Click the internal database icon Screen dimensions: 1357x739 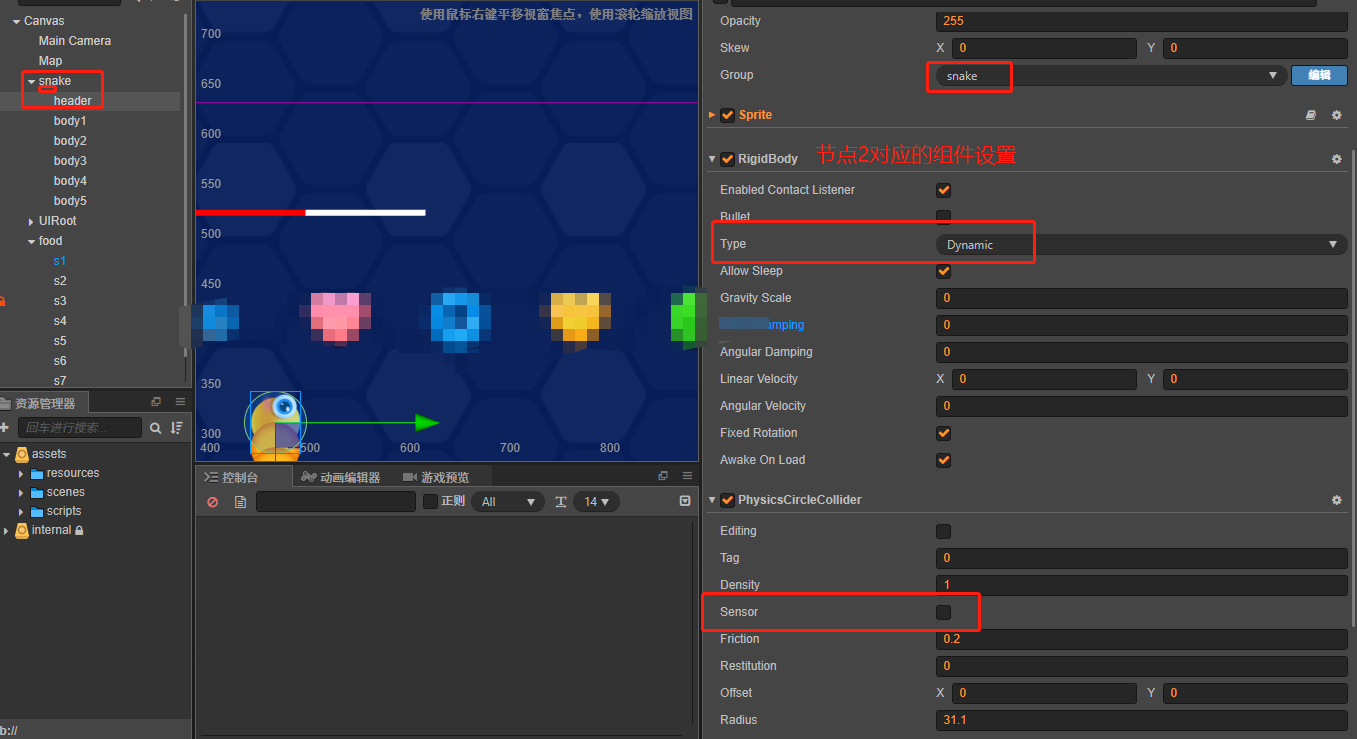coord(22,530)
